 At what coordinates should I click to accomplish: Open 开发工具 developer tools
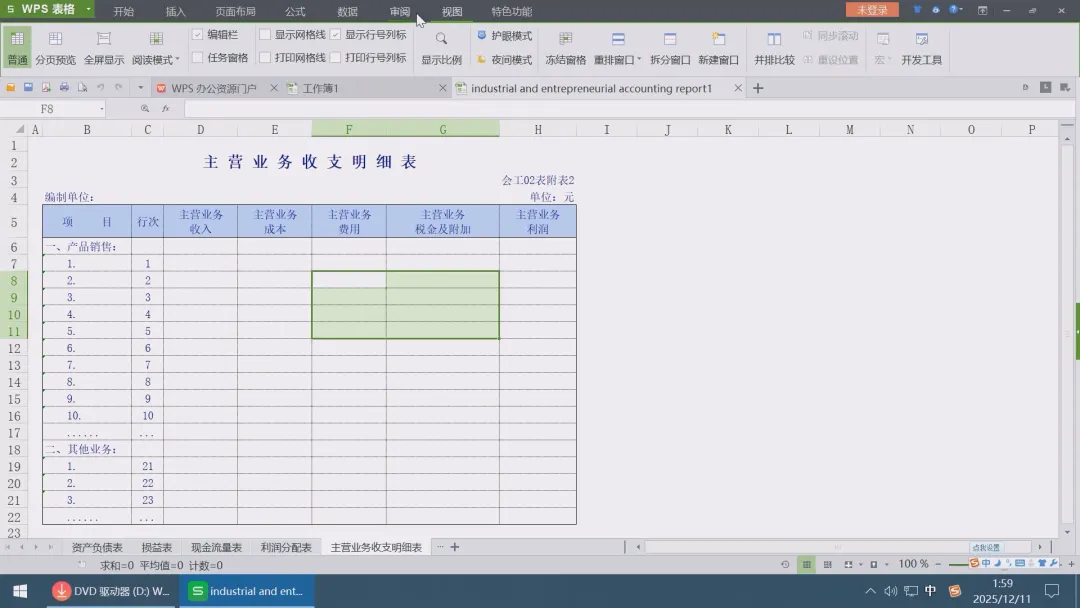(x=922, y=47)
